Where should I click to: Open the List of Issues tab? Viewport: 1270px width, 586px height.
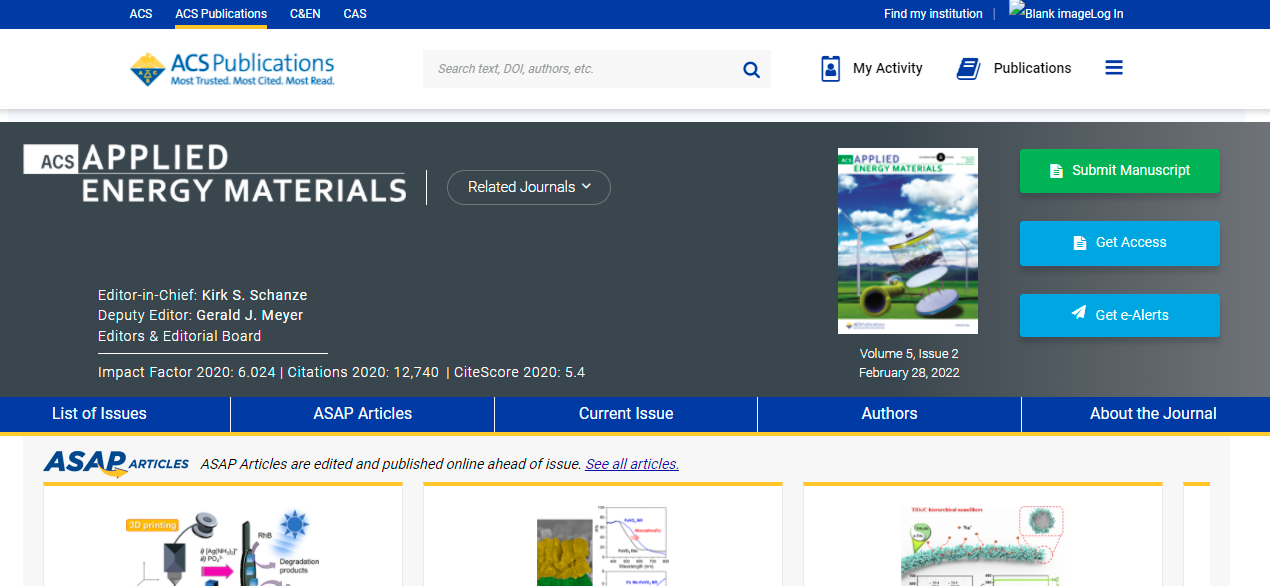[x=99, y=414]
